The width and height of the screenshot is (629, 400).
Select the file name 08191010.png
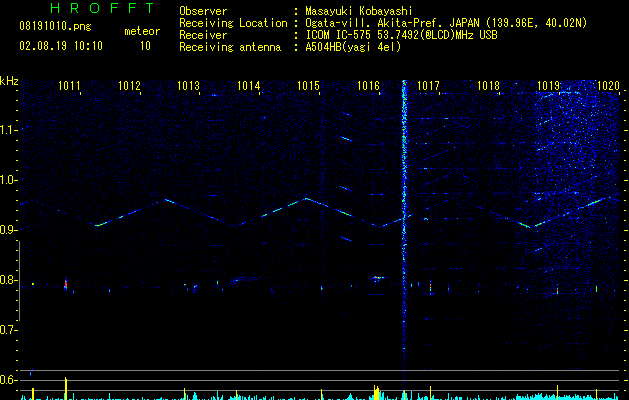pyautogui.click(x=55, y=27)
